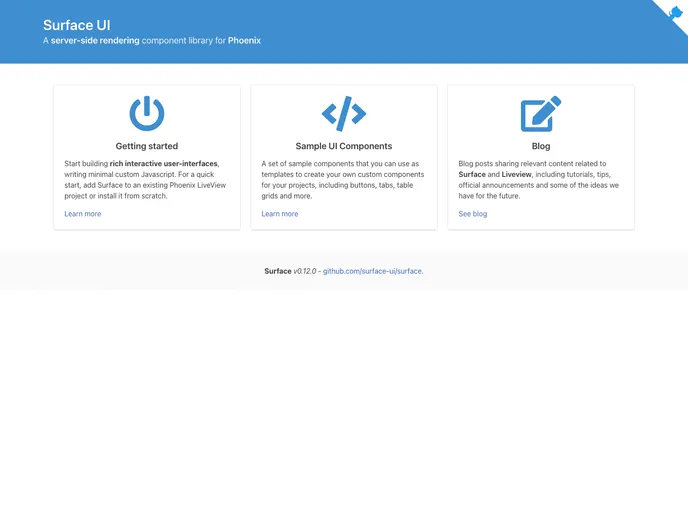
Task: Click the bold server-side rendering text
Action: click(x=95, y=41)
